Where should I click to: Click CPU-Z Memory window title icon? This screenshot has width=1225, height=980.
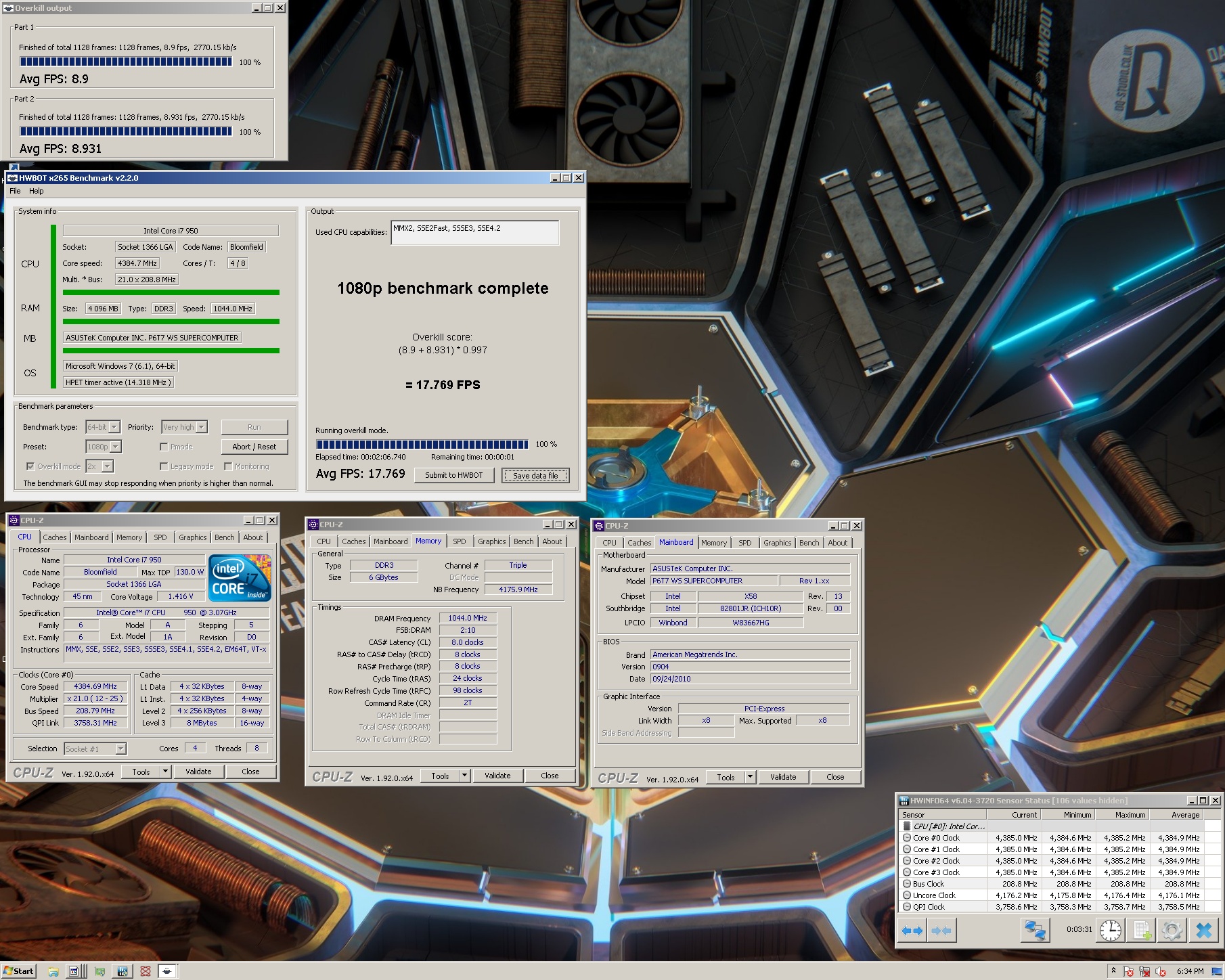(x=313, y=525)
